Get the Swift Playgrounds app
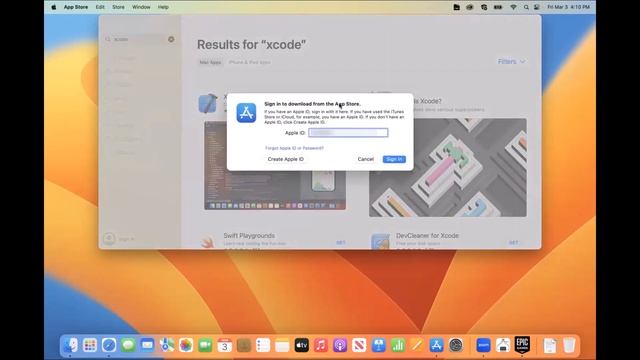640x360 pixels. click(x=341, y=243)
